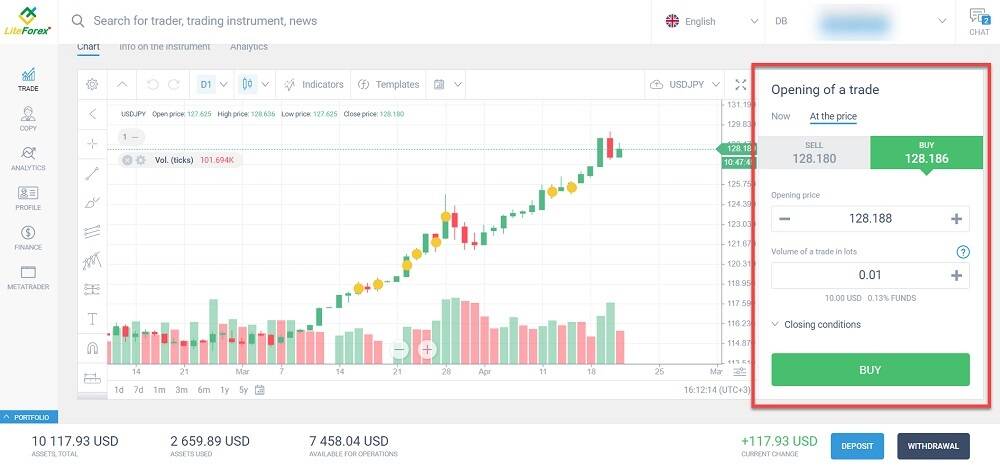
Task: Expand Closing conditions section
Action: pyautogui.click(x=816, y=324)
